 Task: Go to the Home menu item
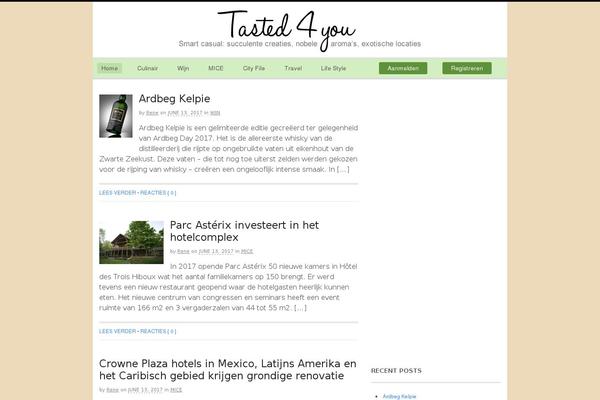coord(109,68)
